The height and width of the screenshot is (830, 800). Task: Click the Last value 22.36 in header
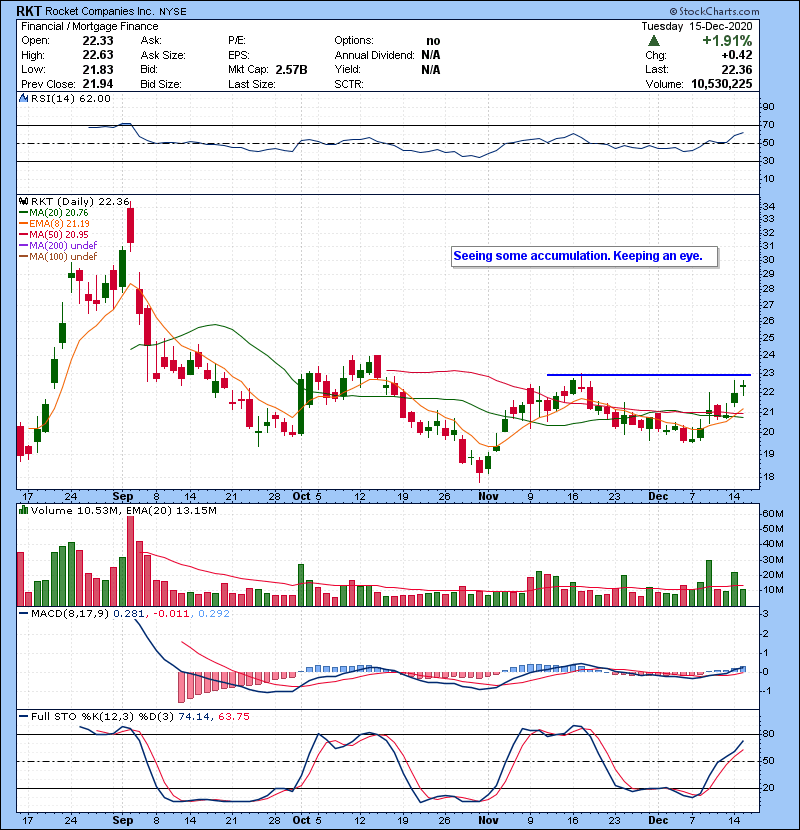[x=736, y=69]
